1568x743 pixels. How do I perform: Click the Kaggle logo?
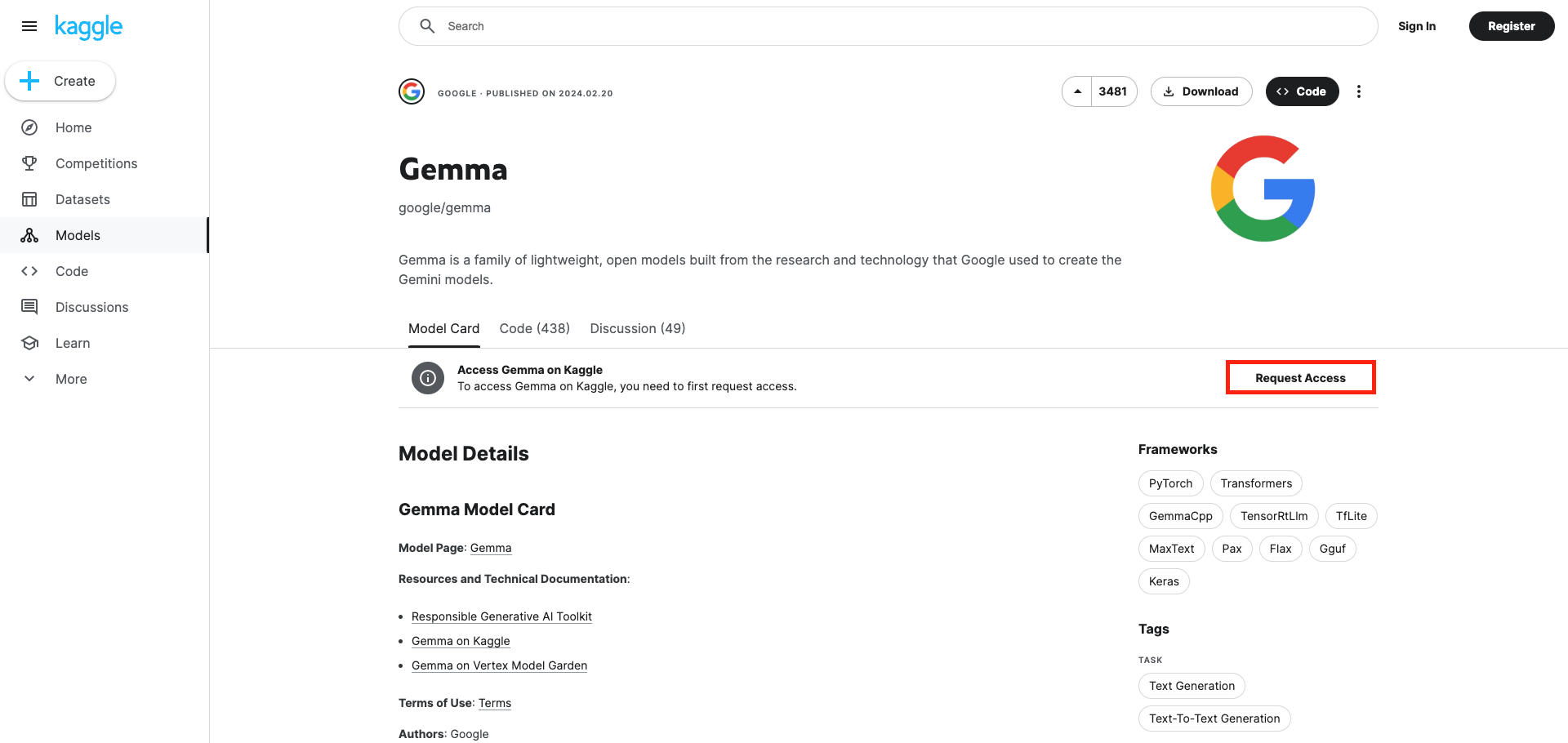[x=88, y=27]
